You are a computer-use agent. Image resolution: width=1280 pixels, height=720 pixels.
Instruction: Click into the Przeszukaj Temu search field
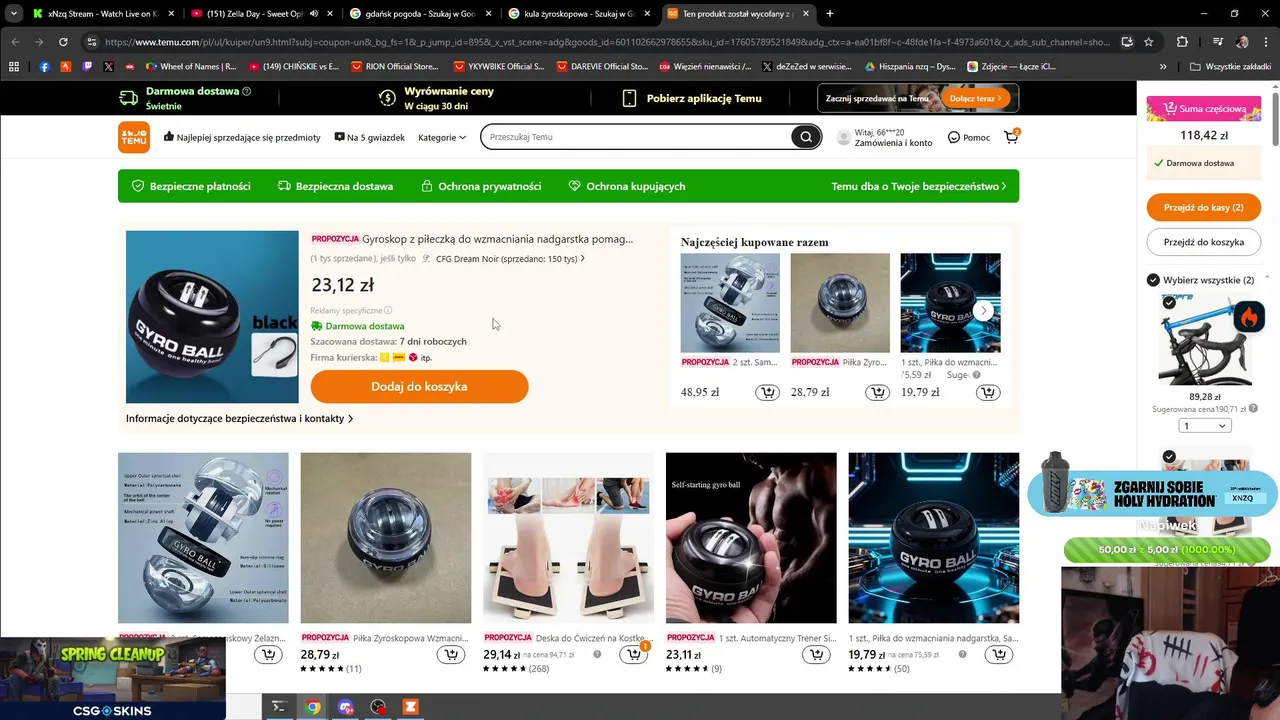(x=636, y=137)
